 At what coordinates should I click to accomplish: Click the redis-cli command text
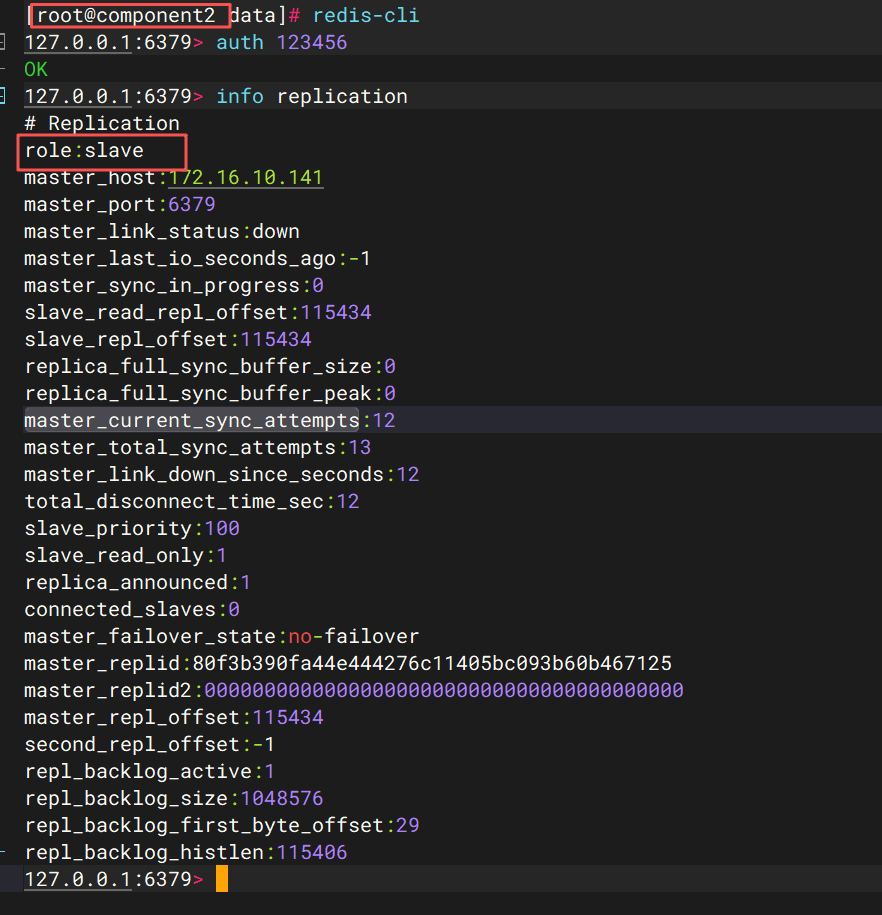(x=366, y=15)
